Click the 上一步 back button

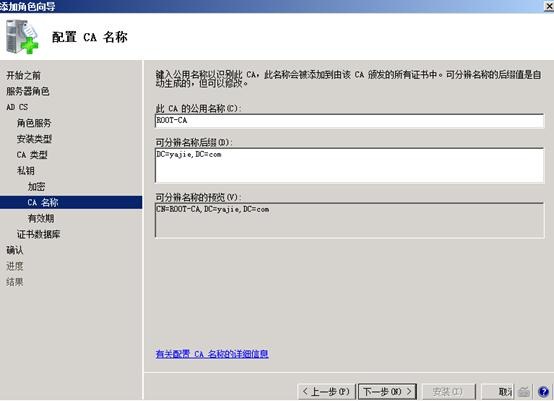(326, 392)
